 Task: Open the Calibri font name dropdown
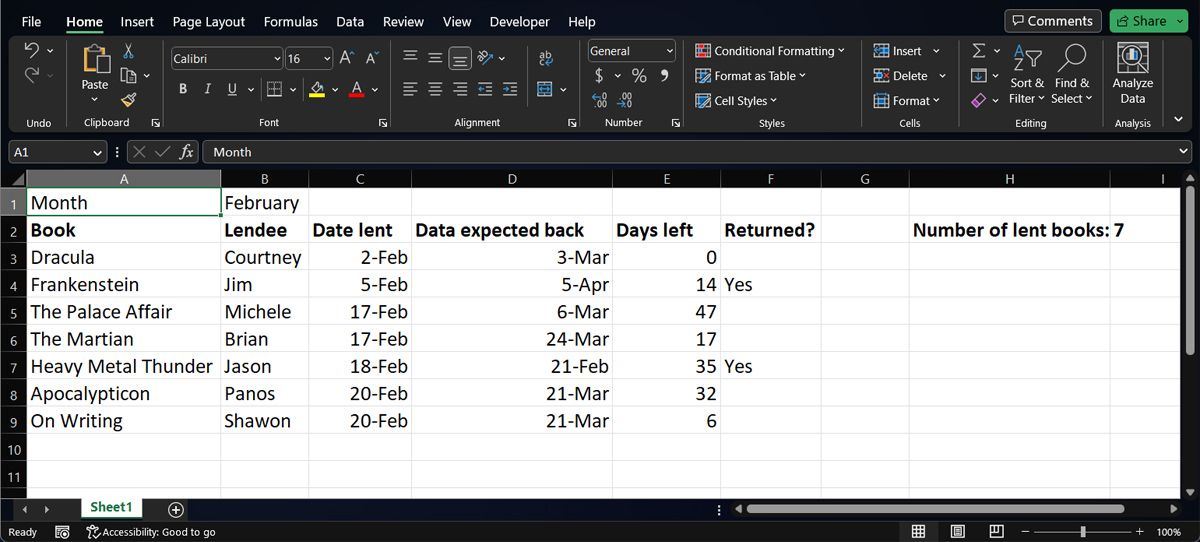(277, 59)
